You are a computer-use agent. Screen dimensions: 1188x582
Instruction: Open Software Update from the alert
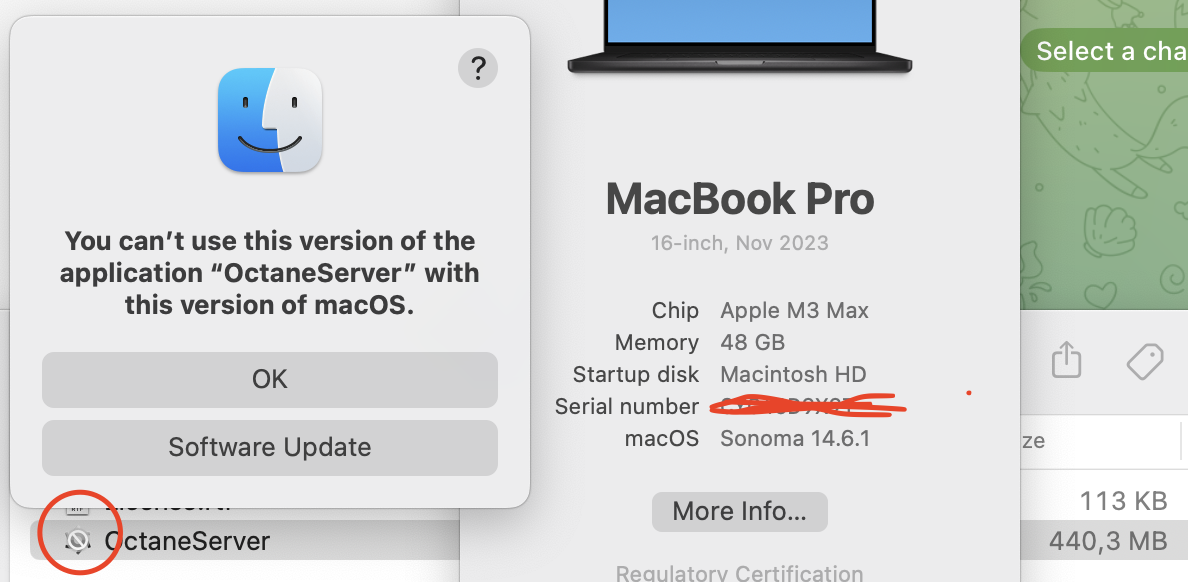(x=270, y=447)
